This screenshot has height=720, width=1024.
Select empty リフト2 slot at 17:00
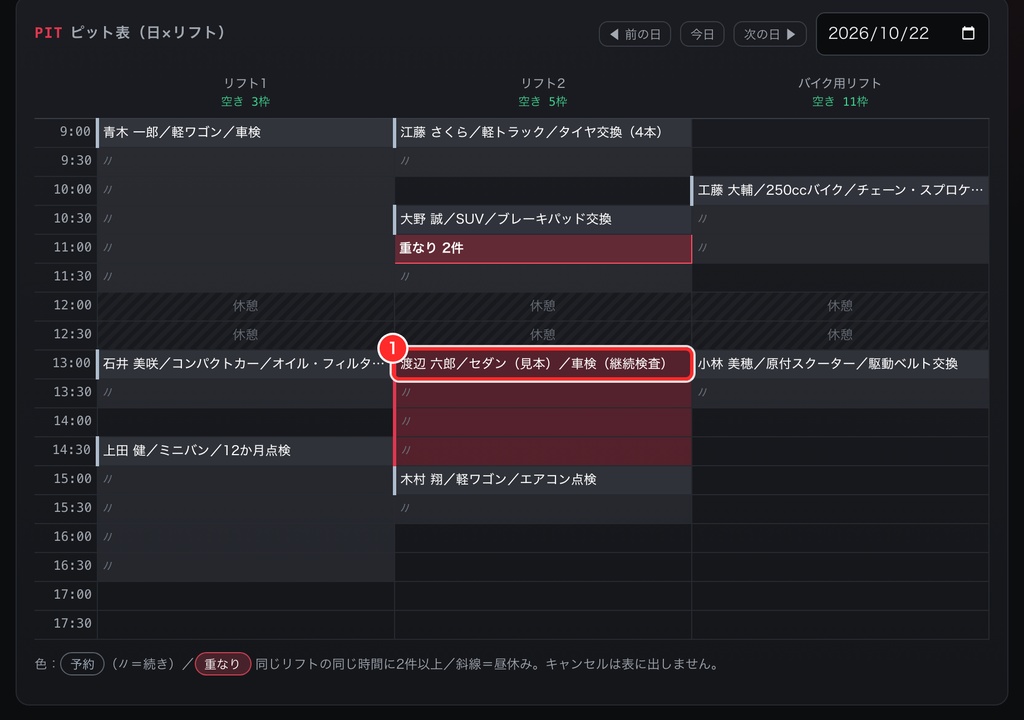pyautogui.click(x=543, y=595)
